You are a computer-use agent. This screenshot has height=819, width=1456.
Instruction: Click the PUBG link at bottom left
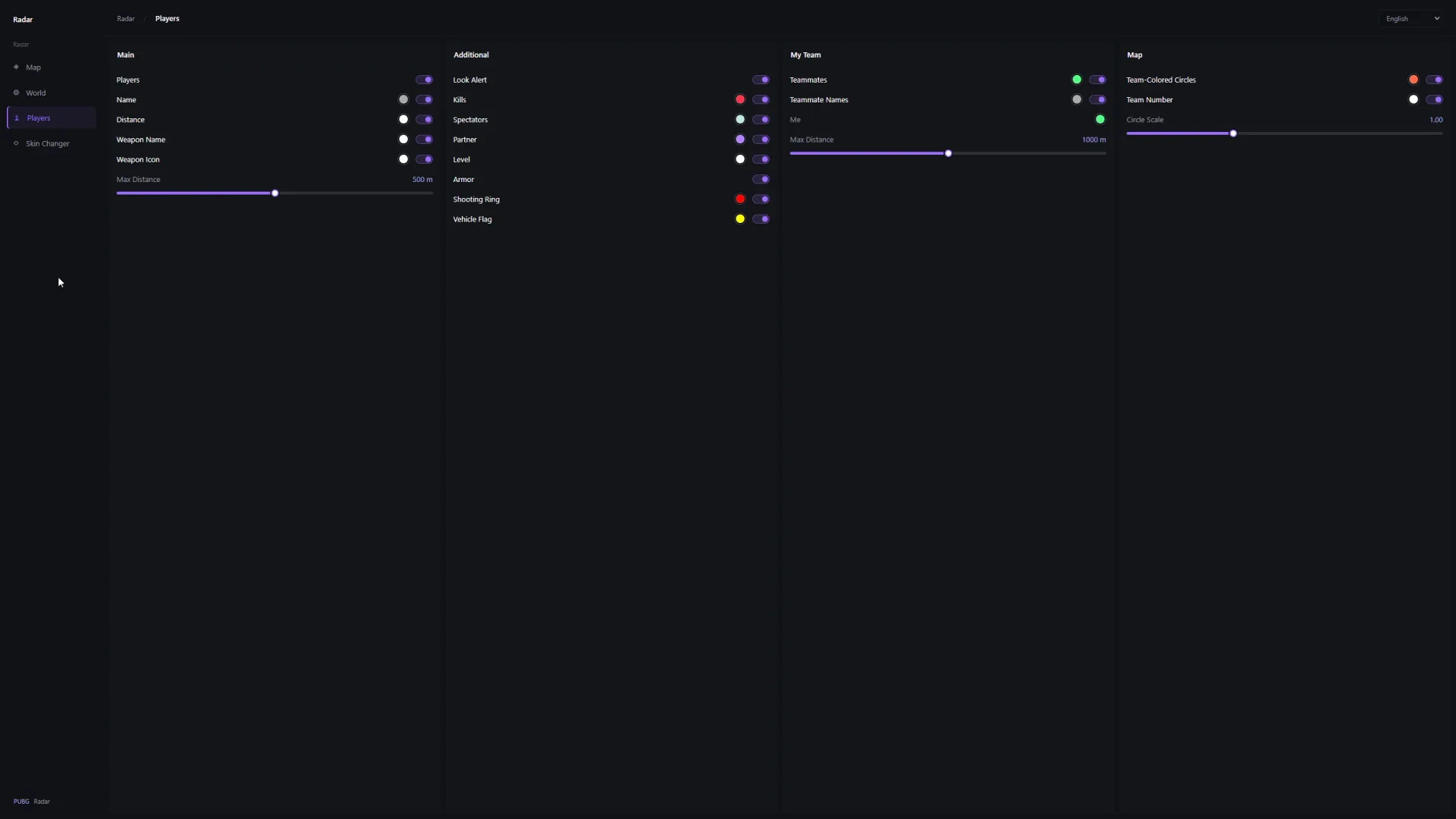(x=21, y=802)
